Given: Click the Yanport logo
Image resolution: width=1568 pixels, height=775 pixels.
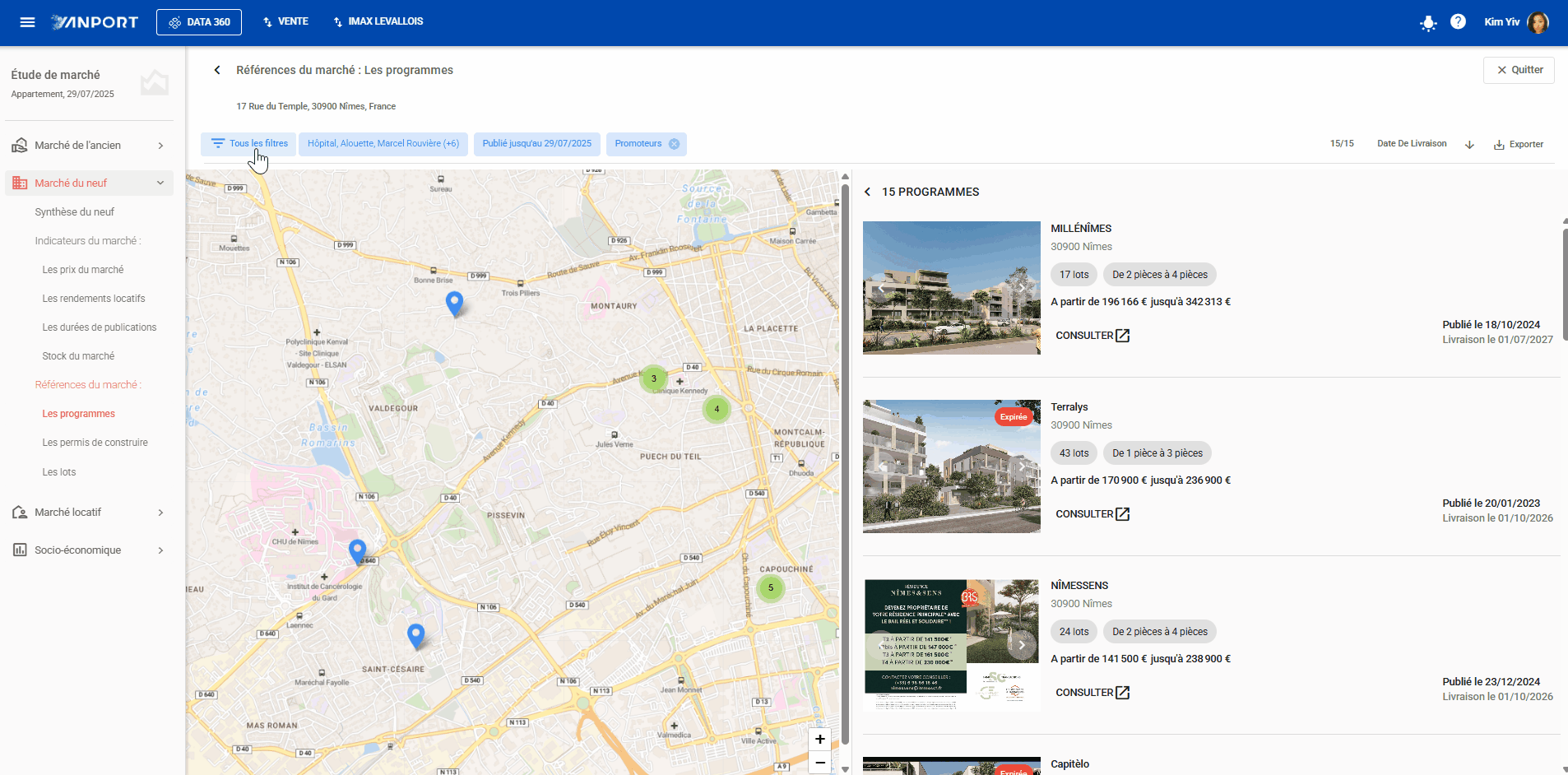Looking at the screenshot, I should 95,22.
